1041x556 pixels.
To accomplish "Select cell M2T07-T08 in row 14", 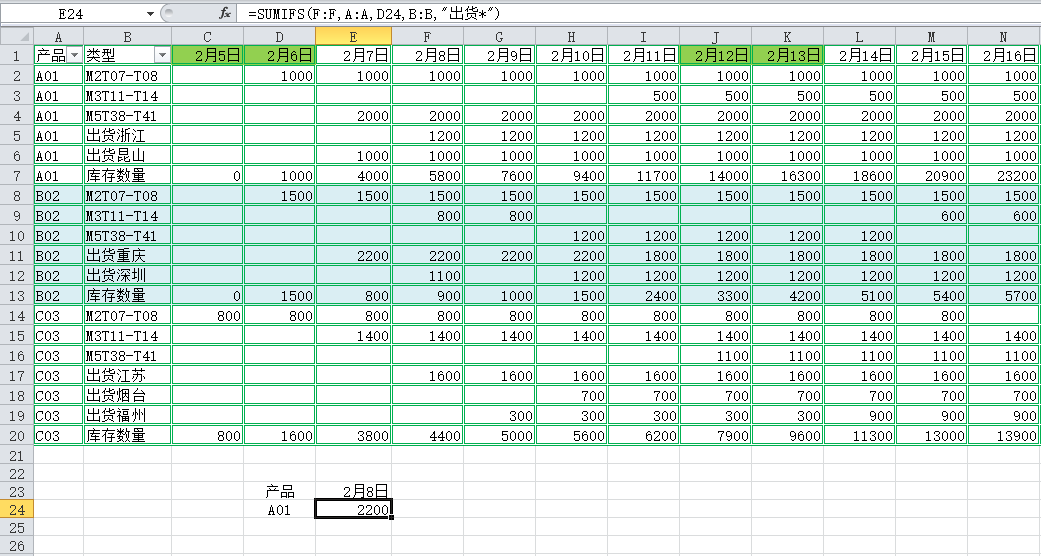I will tap(127, 316).
